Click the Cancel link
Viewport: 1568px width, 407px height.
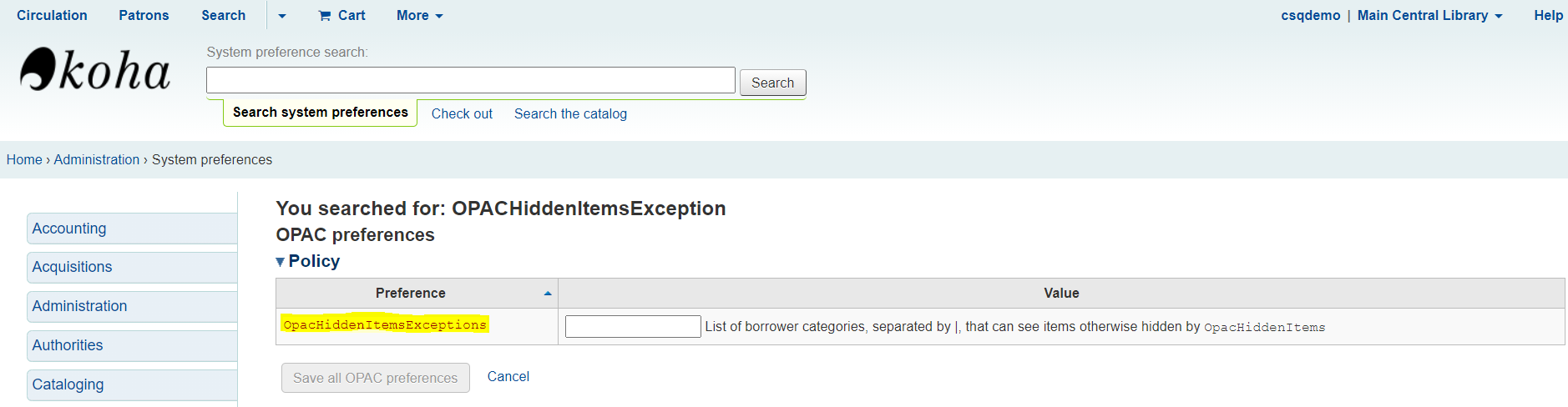[x=508, y=377]
